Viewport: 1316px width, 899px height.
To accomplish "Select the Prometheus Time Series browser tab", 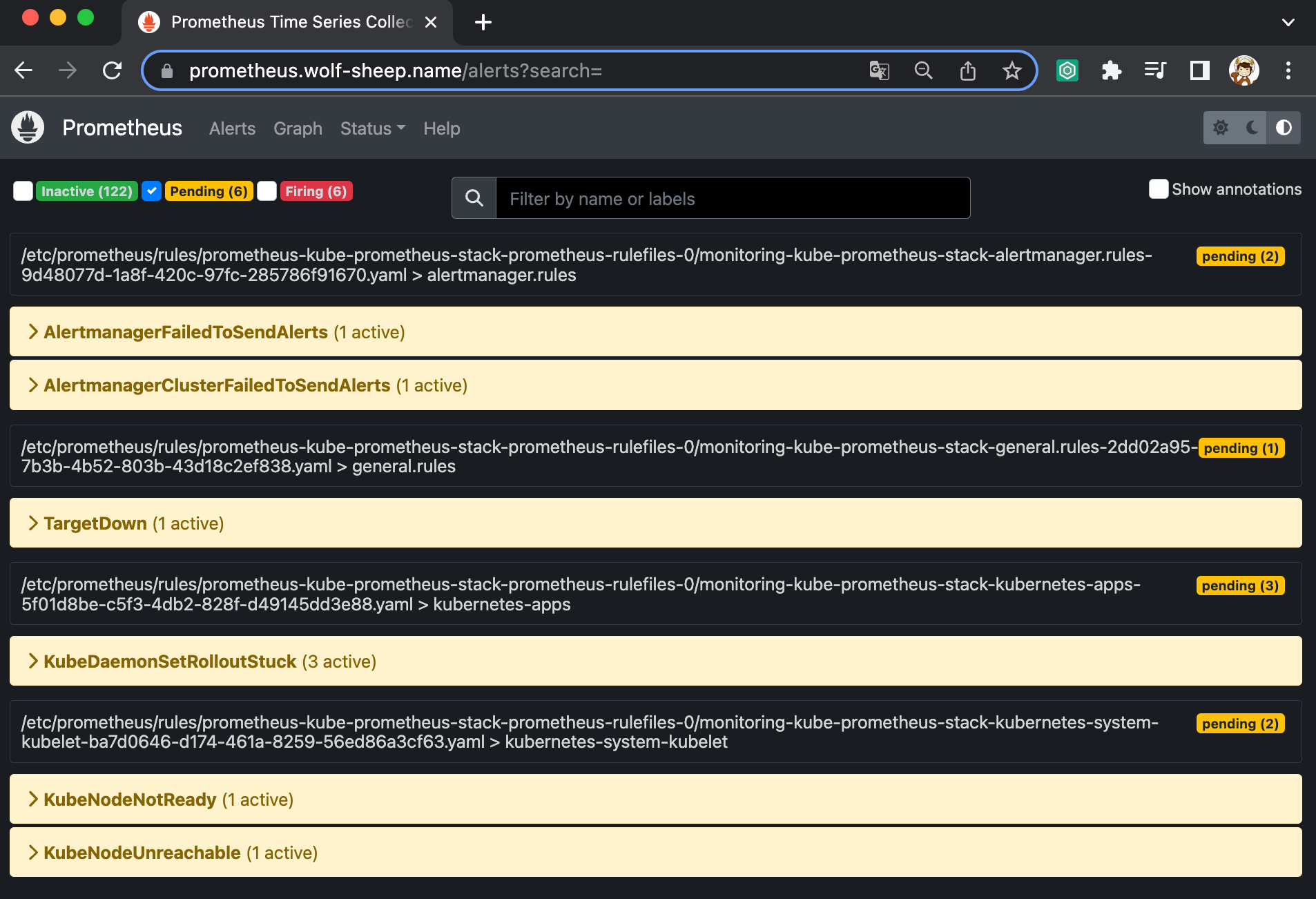I will [x=287, y=22].
